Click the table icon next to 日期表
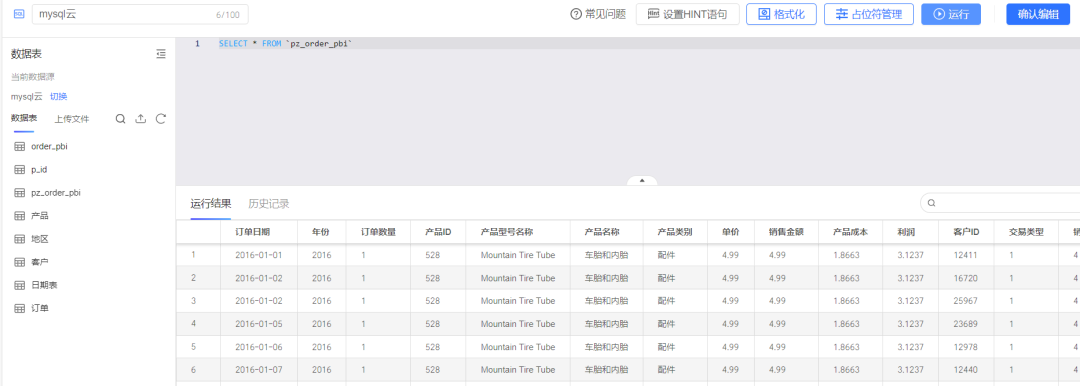This screenshot has height=386, width=1080. point(19,285)
